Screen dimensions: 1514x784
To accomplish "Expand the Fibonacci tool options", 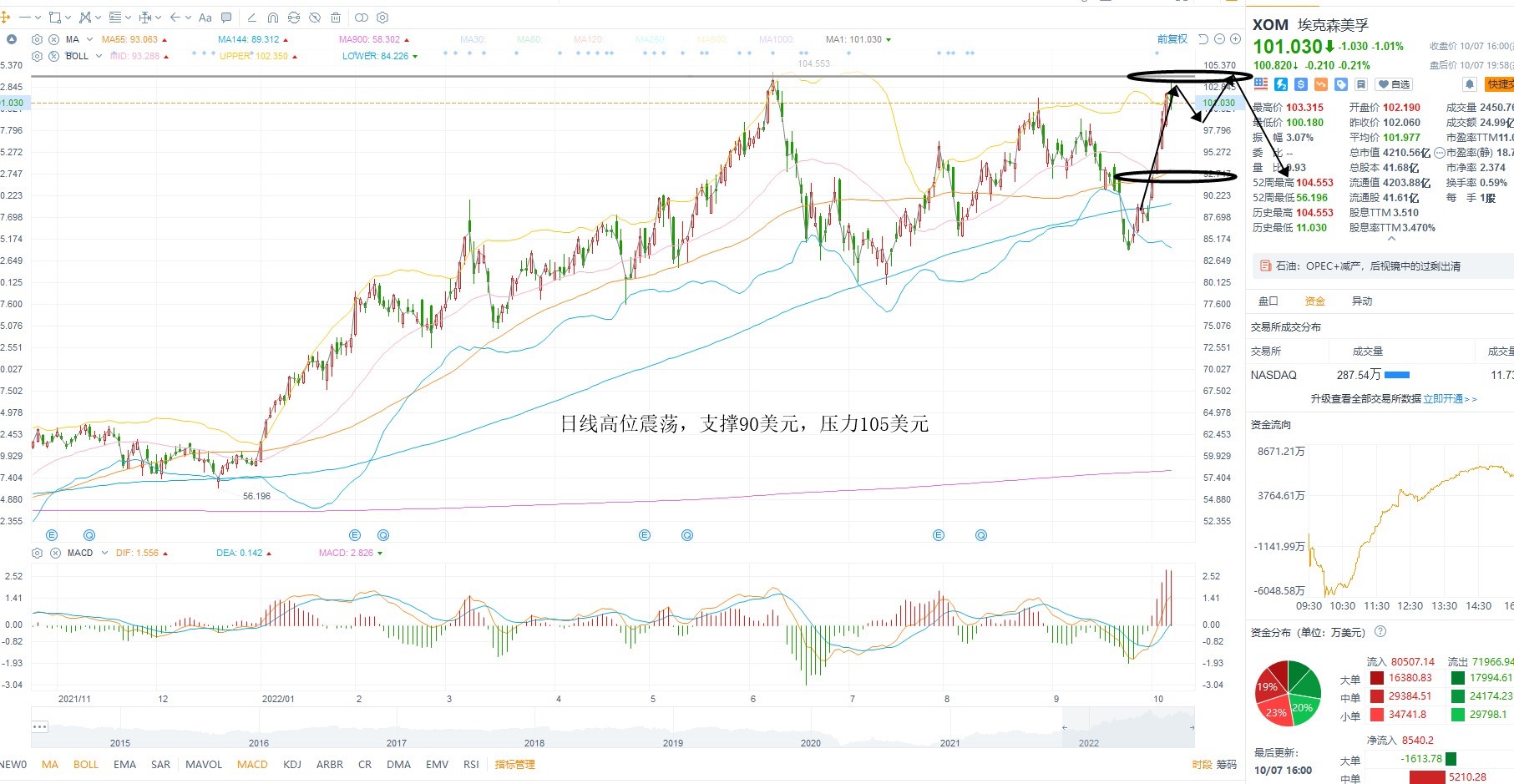I will (x=128, y=17).
